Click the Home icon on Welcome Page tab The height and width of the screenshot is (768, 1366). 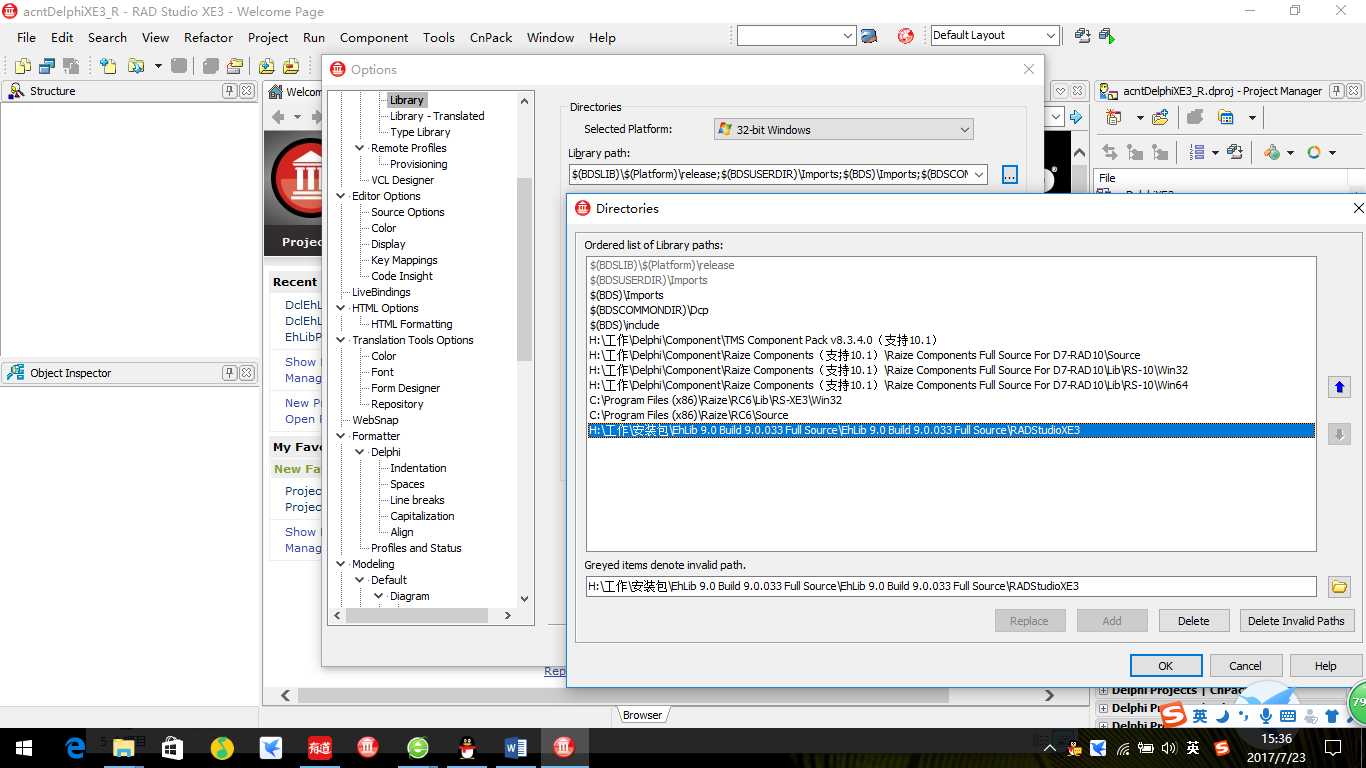point(277,92)
